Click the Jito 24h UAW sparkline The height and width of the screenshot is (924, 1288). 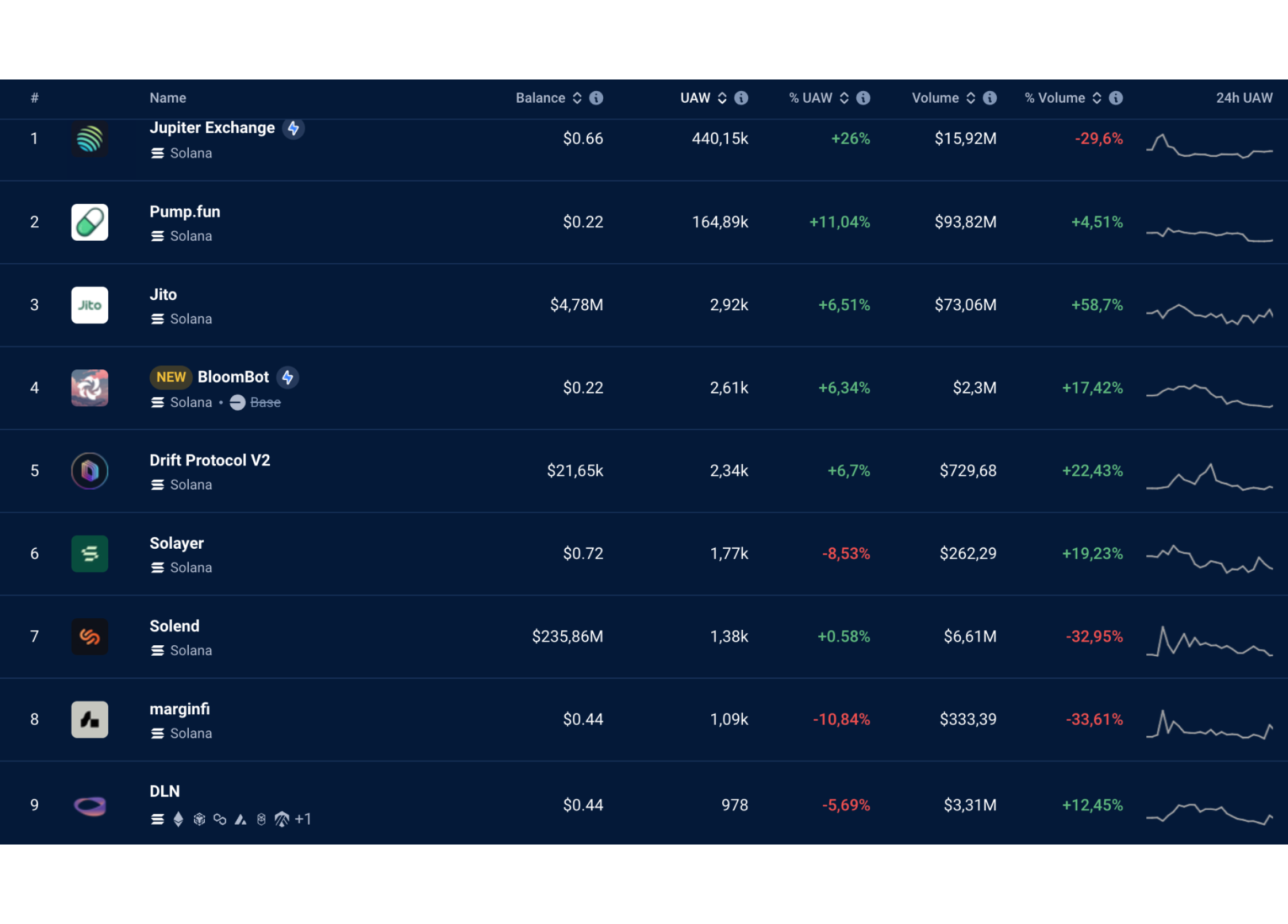[1209, 314]
